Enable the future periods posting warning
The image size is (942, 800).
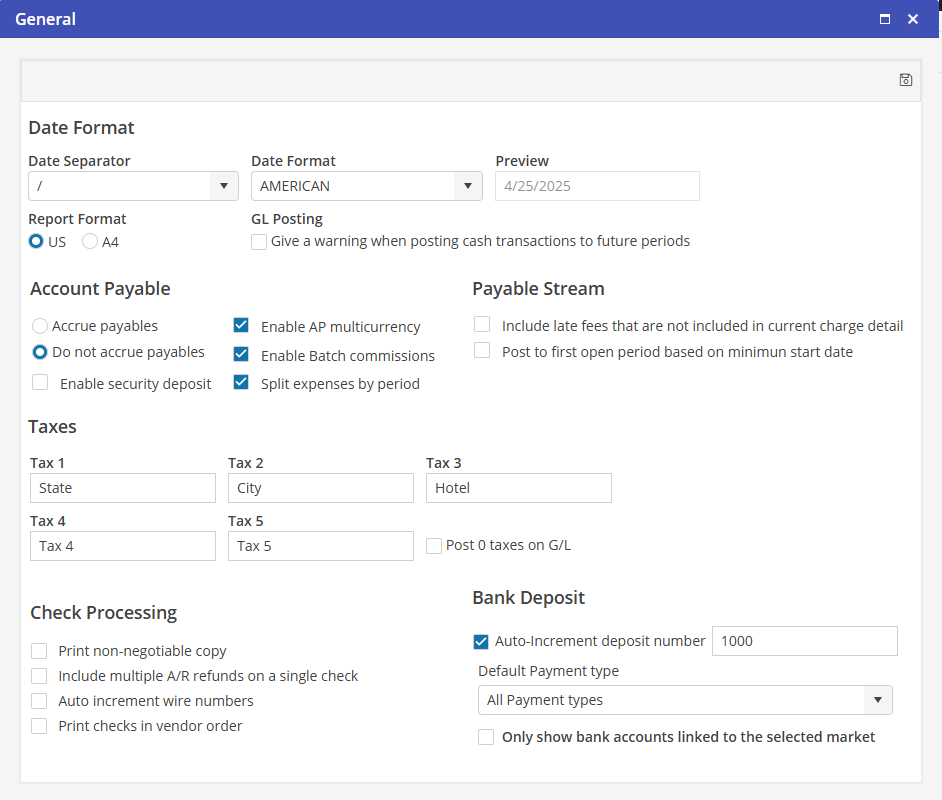click(x=259, y=241)
